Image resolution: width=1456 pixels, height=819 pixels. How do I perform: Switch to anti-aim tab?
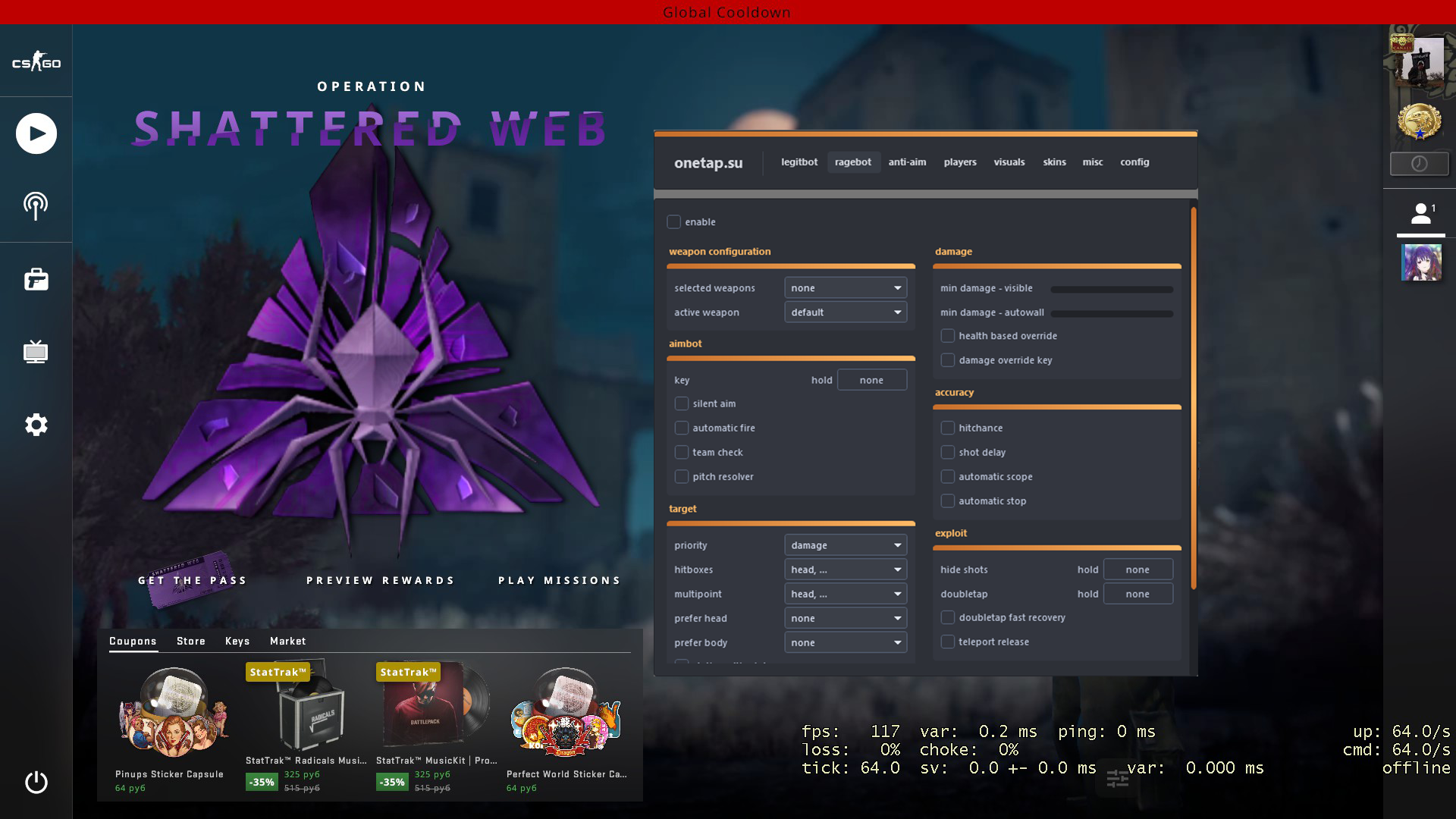pyautogui.click(x=907, y=162)
